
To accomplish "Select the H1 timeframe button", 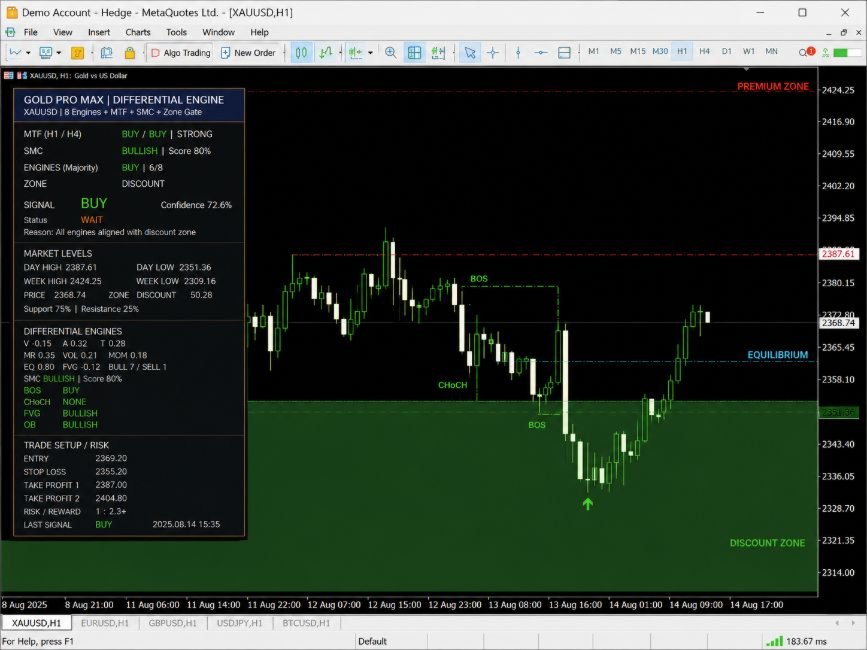I will pyautogui.click(x=682, y=51).
